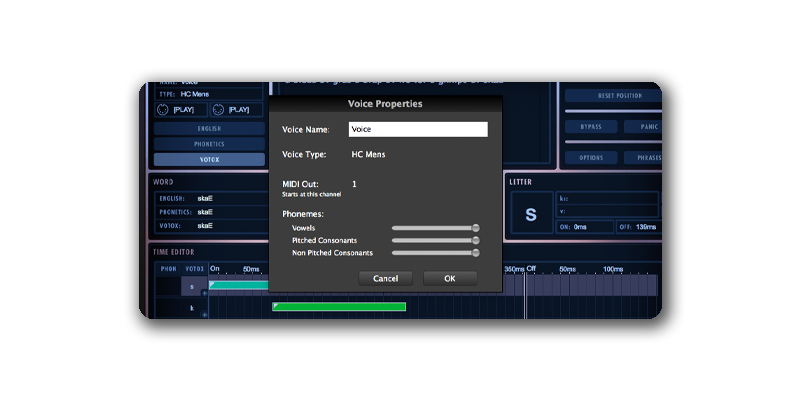The image size is (800, 400).
Task: Click the large S letter tile
Action: (x=531, y=214)
